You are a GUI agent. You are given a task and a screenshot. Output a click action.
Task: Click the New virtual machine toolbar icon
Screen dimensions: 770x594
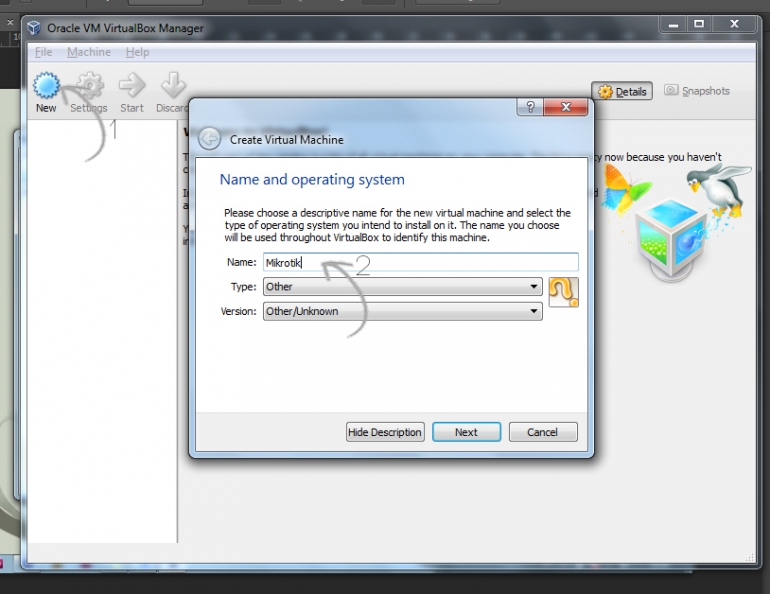pyautogui.click(x=46, y=88)
